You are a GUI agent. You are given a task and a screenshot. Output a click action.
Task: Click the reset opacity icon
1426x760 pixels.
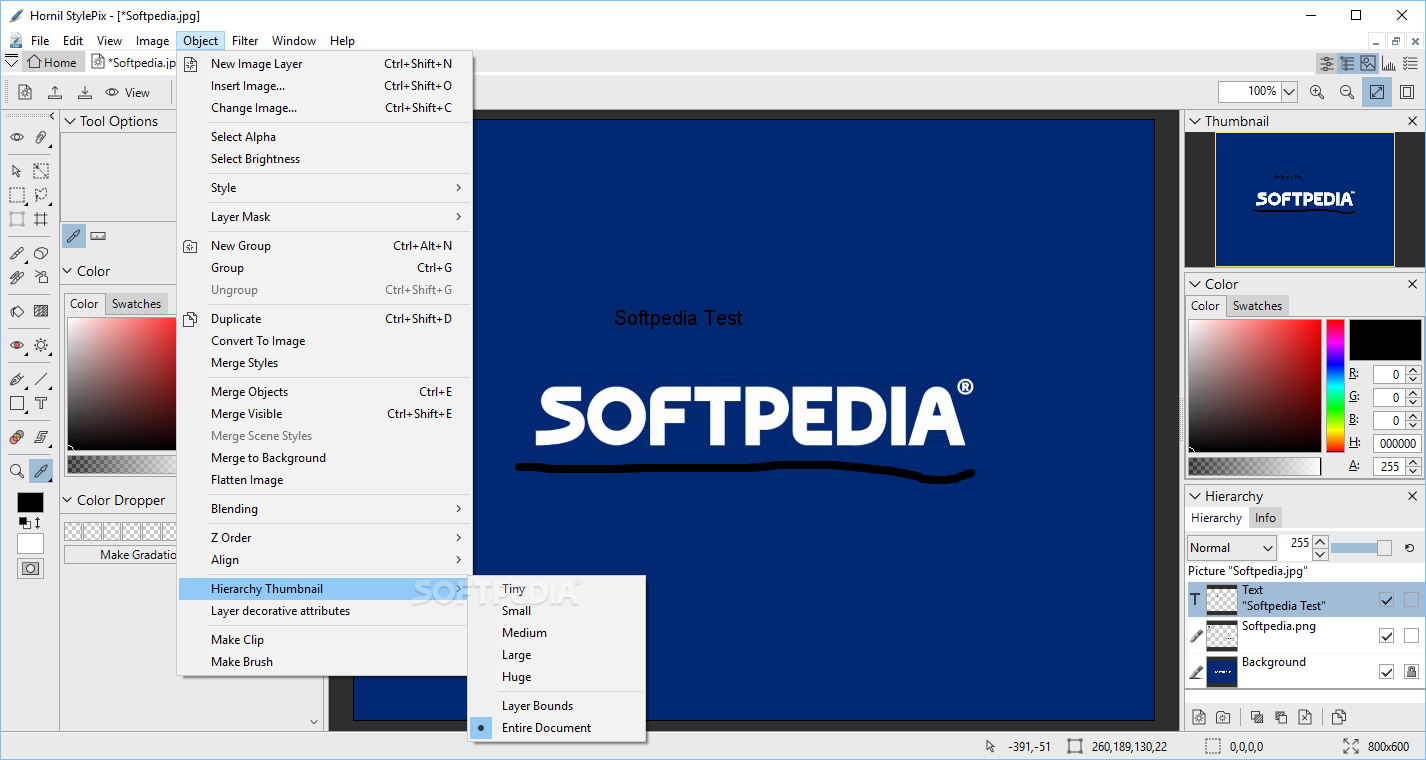tap(1409, 548)
